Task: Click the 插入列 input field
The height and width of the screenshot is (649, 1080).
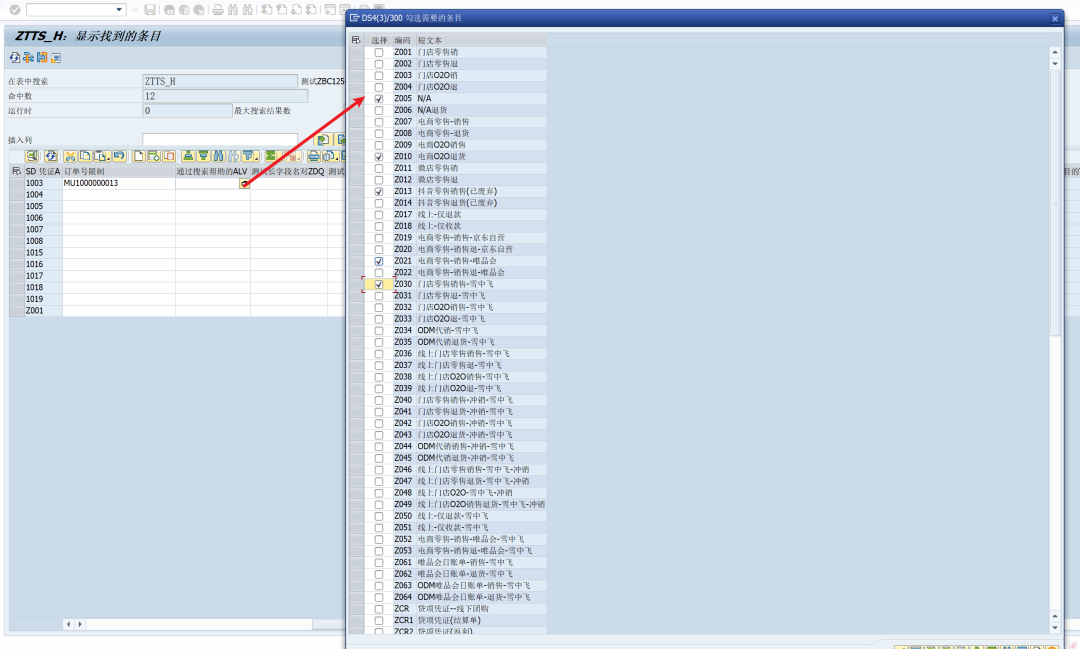Action: click(220, 140)
